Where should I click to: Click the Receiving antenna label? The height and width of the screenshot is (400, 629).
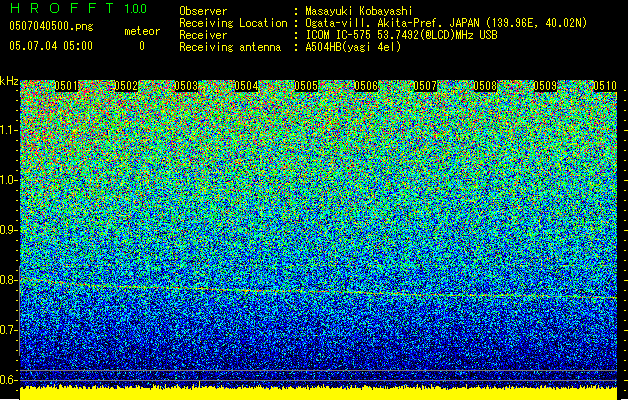point(230,47)
